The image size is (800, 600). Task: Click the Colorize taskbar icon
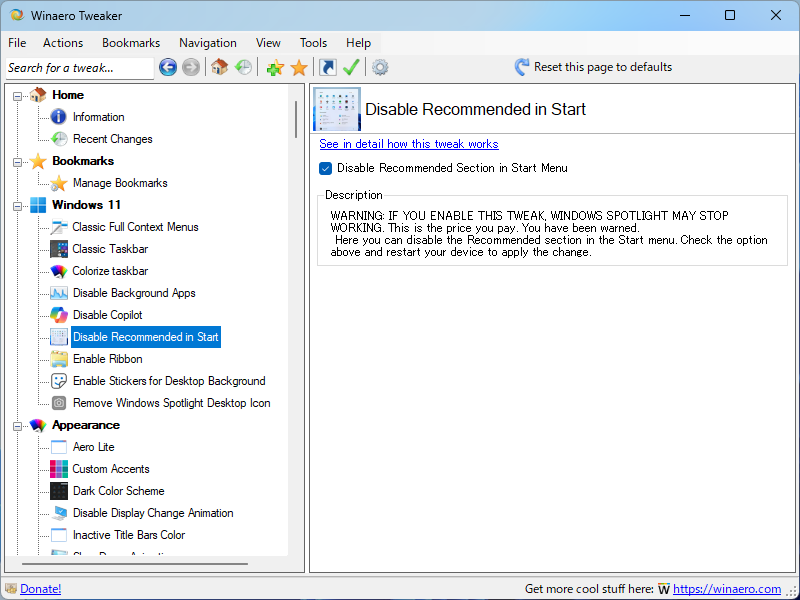click(x=59, y=270)
